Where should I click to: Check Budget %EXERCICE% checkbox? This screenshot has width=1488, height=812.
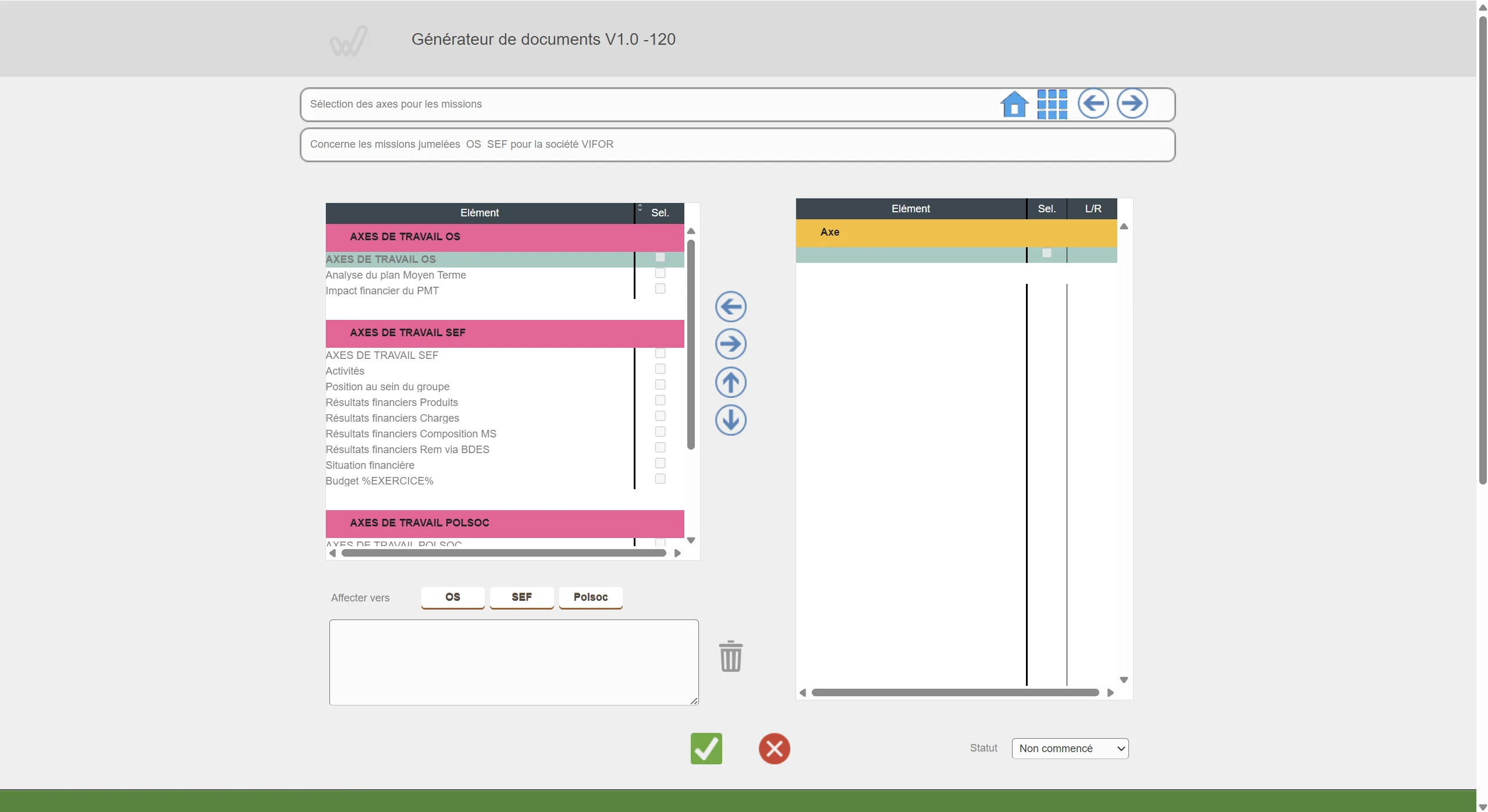[x=660, y=479]
